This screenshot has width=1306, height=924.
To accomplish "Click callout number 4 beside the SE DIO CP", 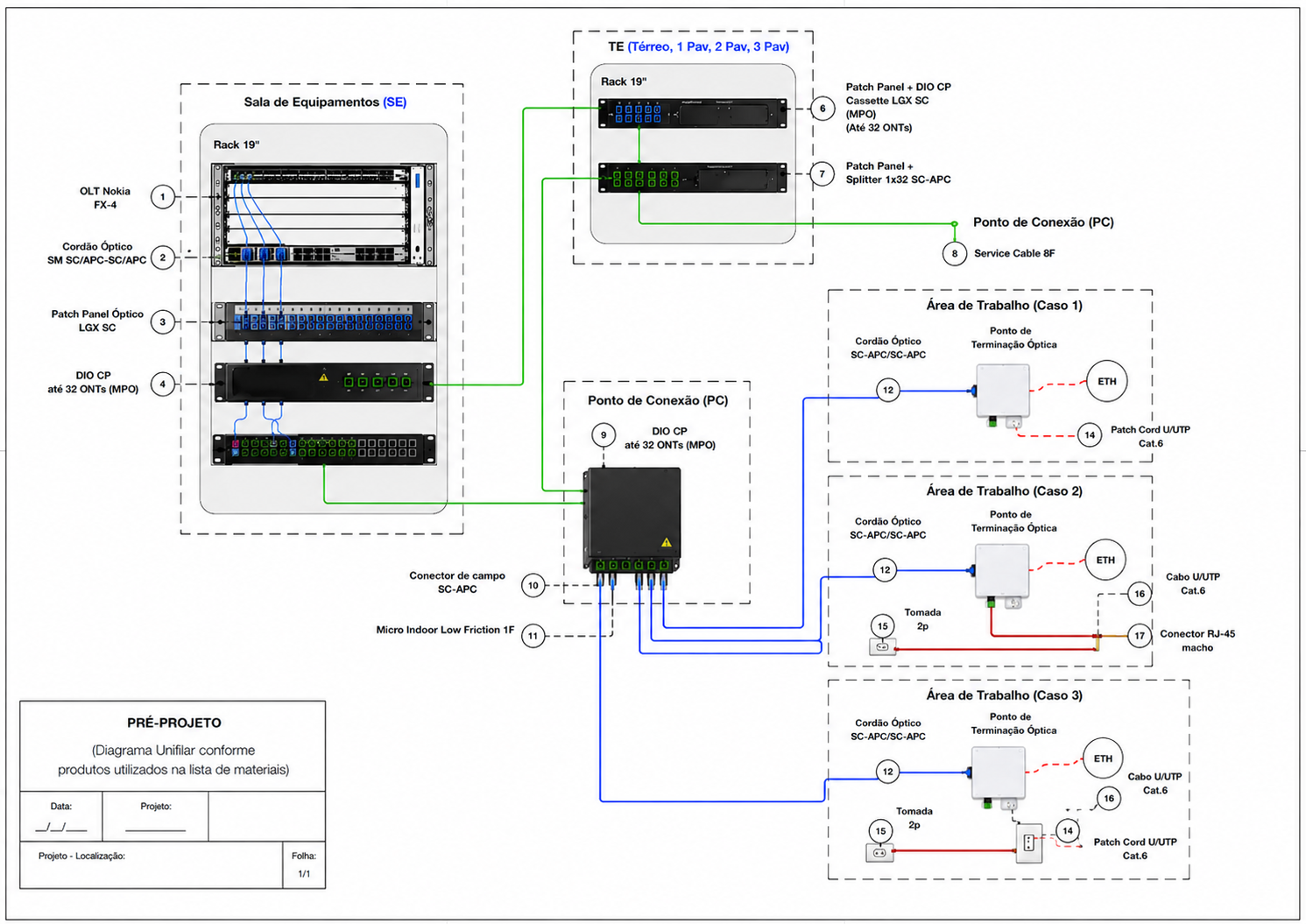I will 162,384.
